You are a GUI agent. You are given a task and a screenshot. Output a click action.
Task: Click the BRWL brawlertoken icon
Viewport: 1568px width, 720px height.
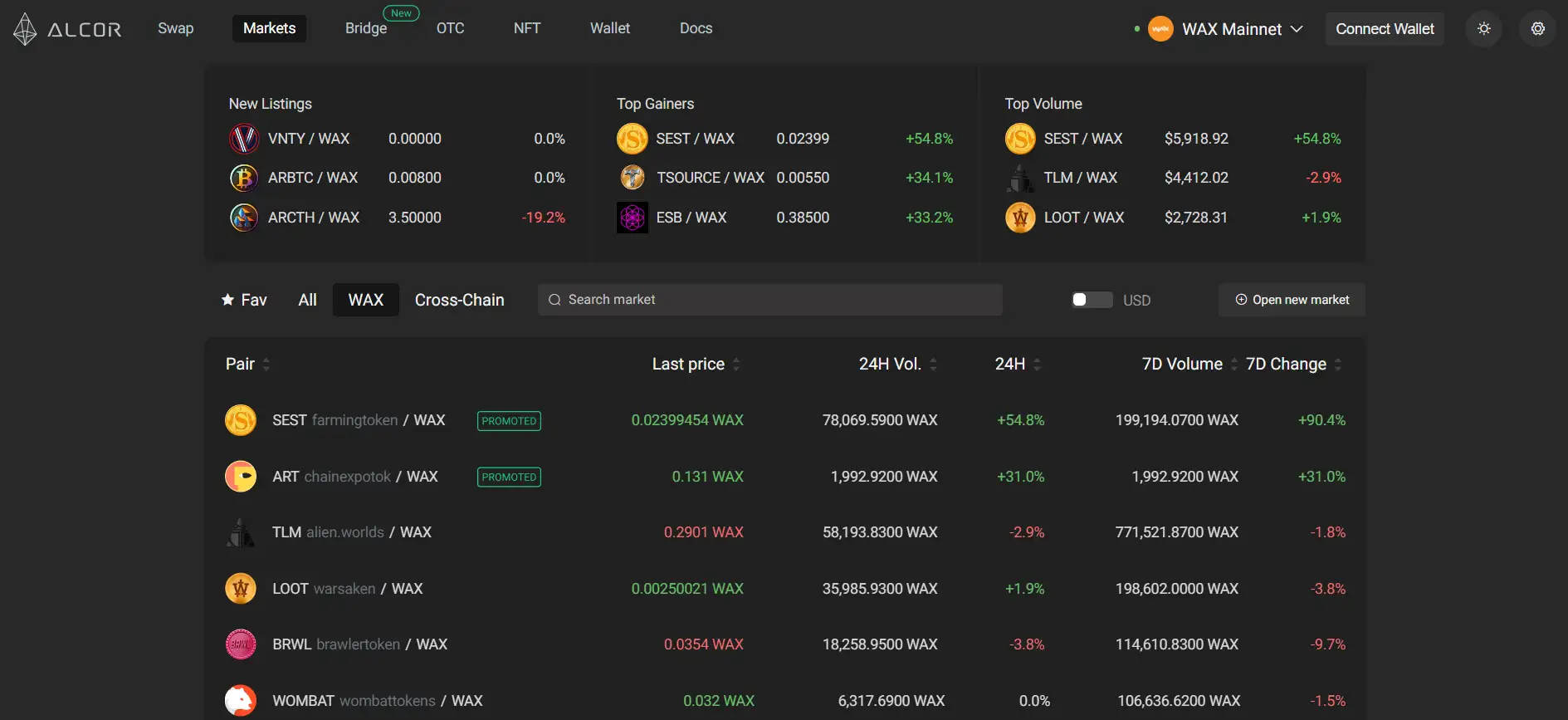coord(241,644)
